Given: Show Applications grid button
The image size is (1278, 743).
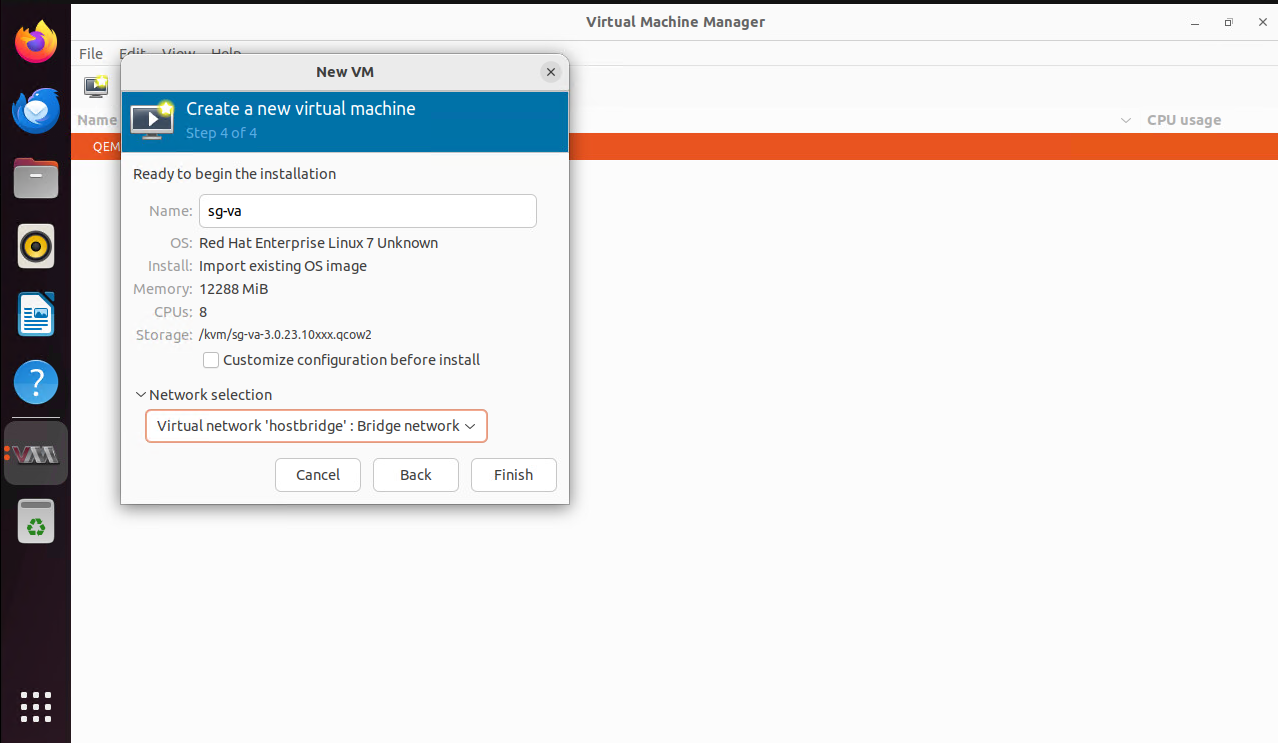Looking at the screenshot, I should click(x=36, y=706).
